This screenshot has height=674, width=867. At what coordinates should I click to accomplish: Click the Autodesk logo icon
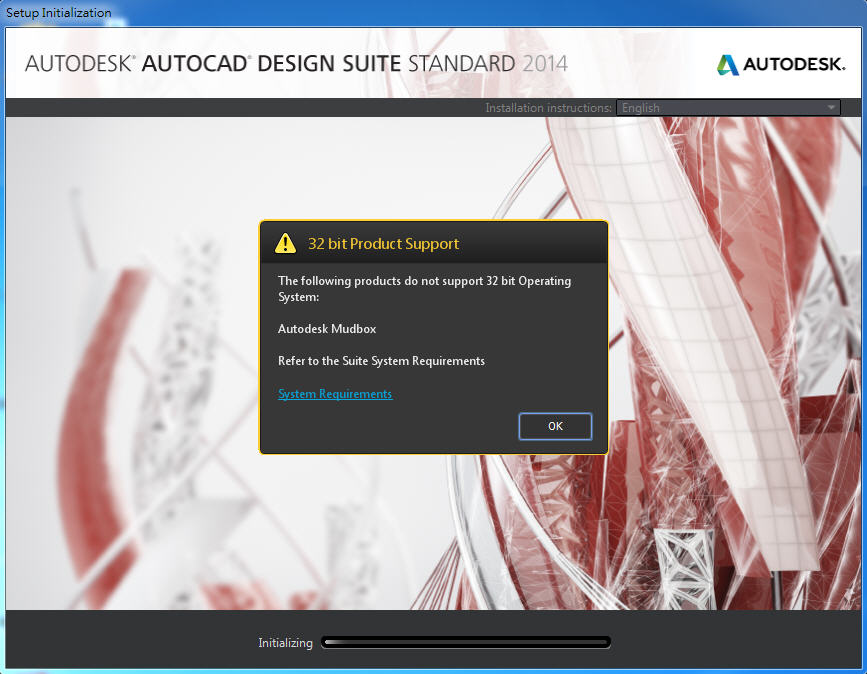[727, 65]
